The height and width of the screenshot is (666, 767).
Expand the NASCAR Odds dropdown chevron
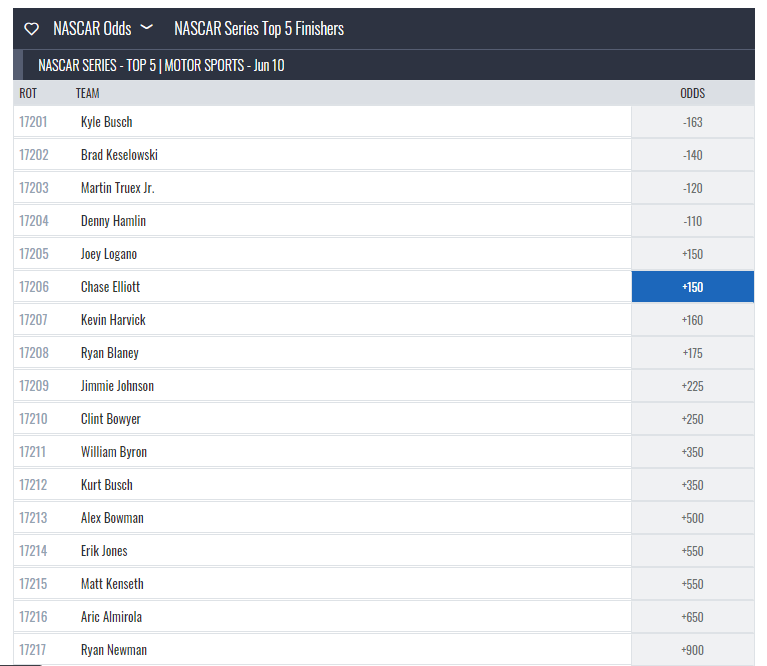click(x=147, y=28)
